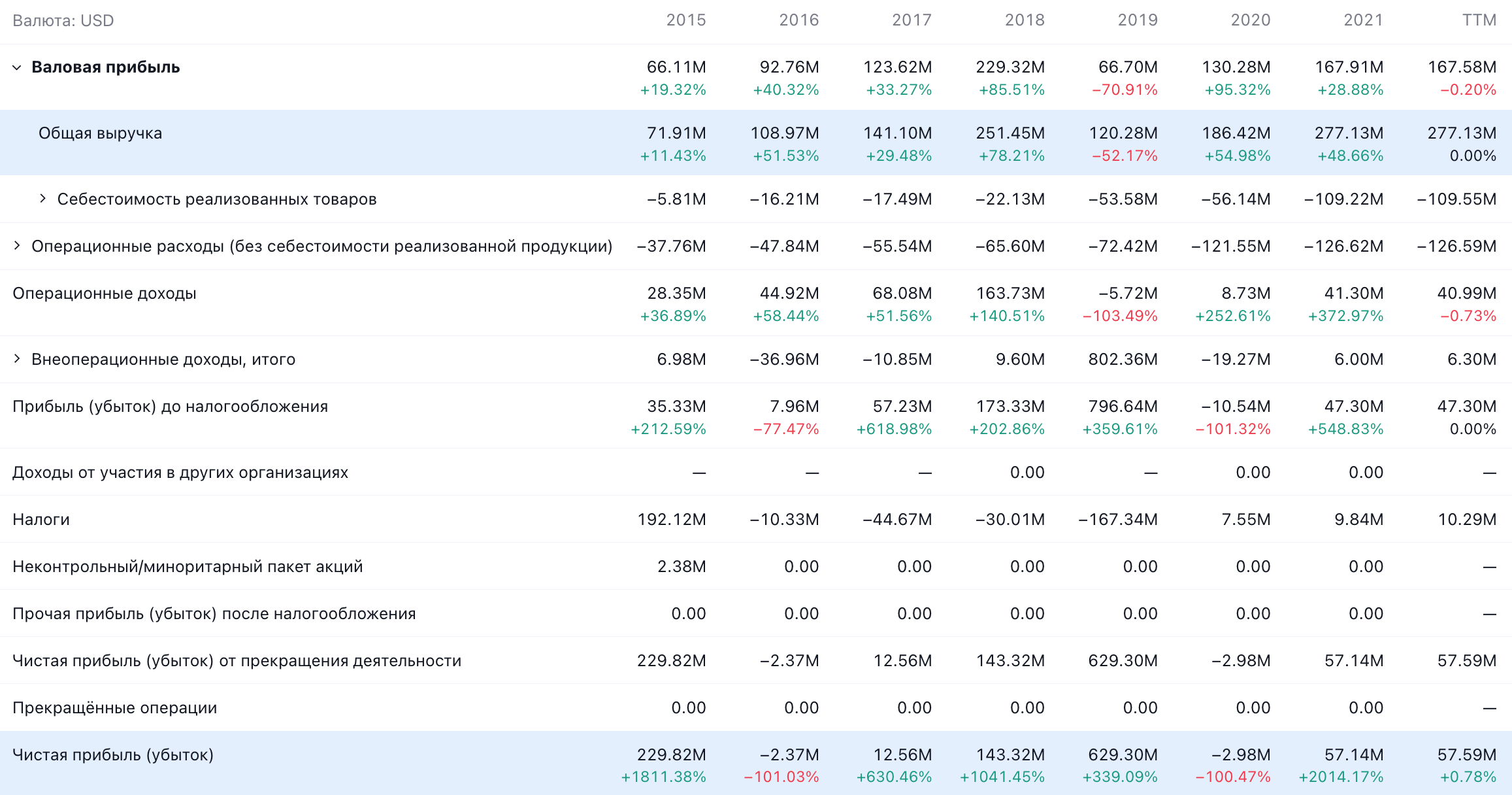Click the 2015 column header
1512x795 pixels.
click(686, 20)
